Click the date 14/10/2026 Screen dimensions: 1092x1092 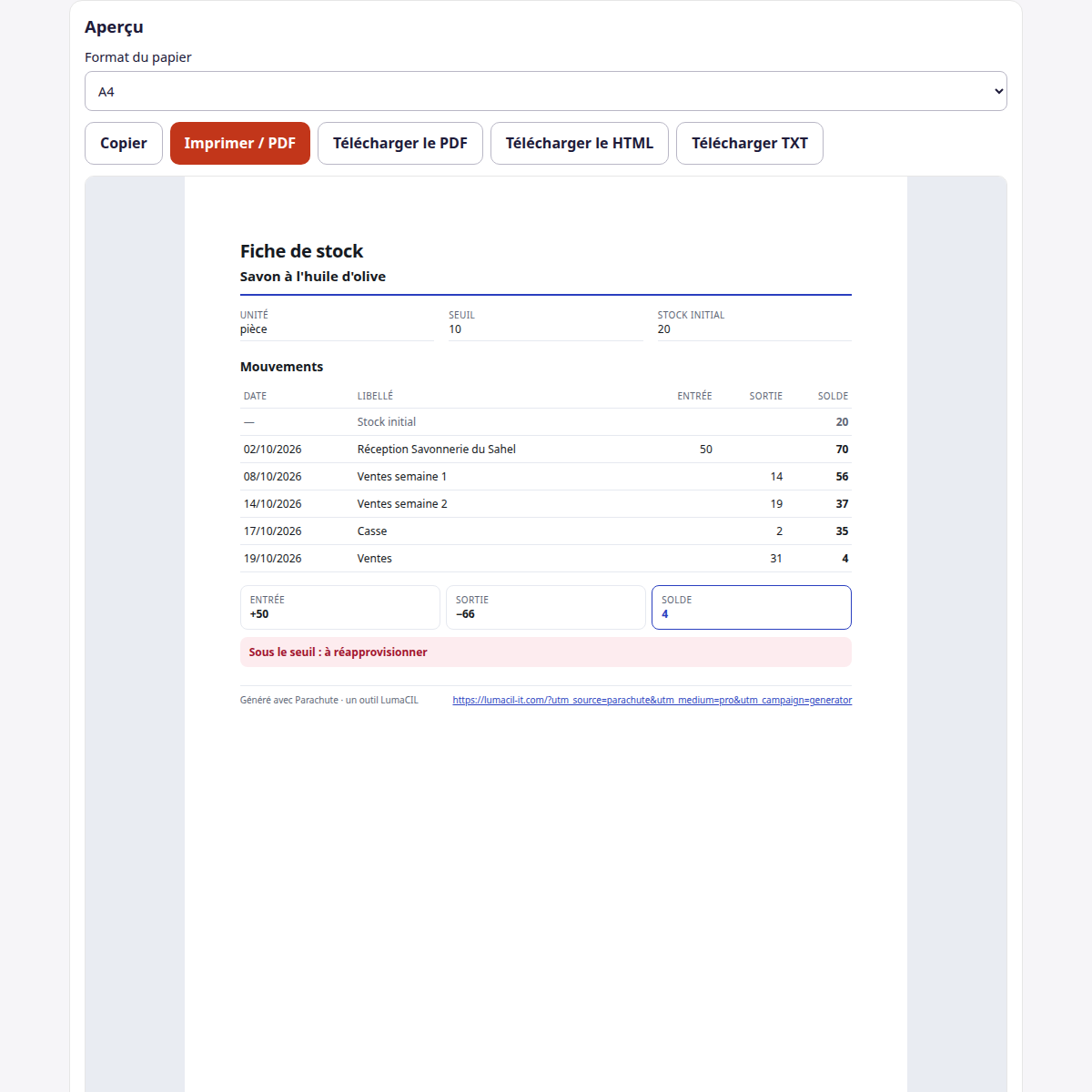(273, 503)
